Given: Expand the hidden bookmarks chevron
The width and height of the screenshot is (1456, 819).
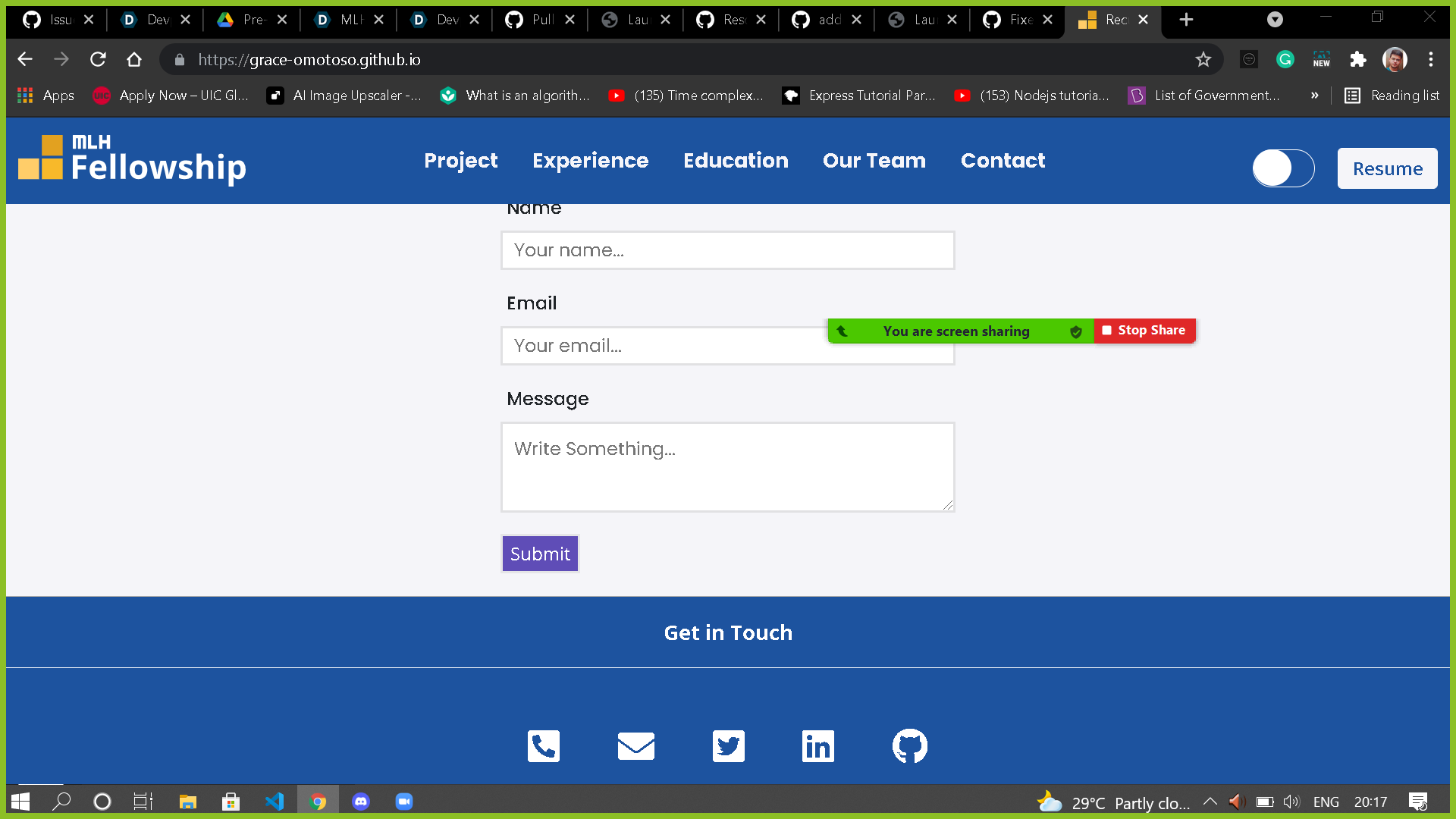Looking at the screenshot, I should (1314, 96).
